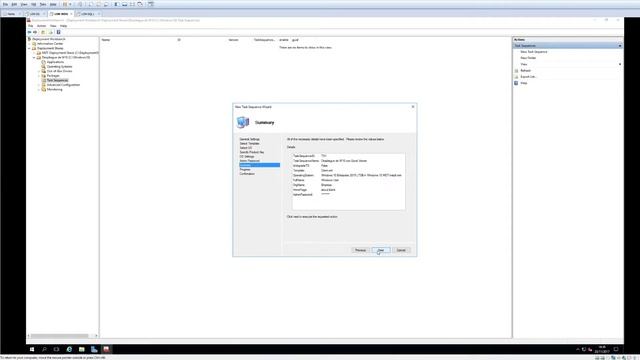
Task: Open the VMware Tabs menu
Action: [x=43, y=4]
